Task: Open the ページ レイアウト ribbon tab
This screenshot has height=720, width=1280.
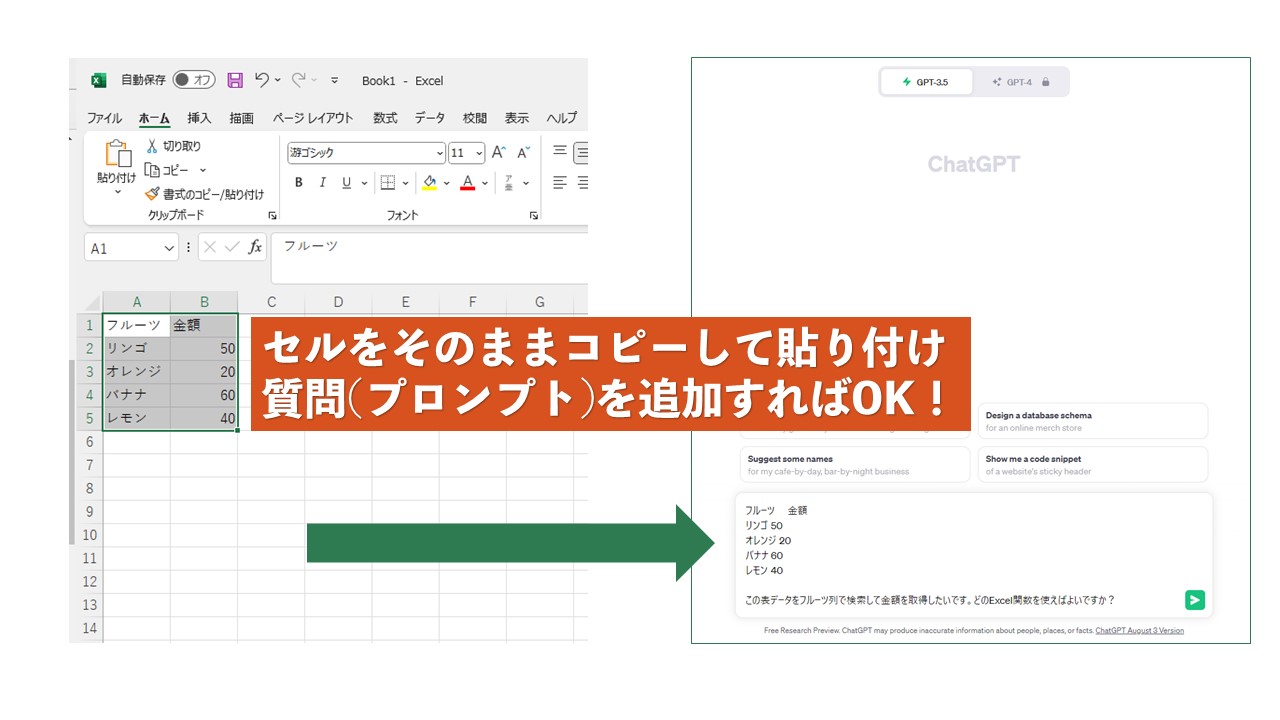Action: [x=313, y=118]
